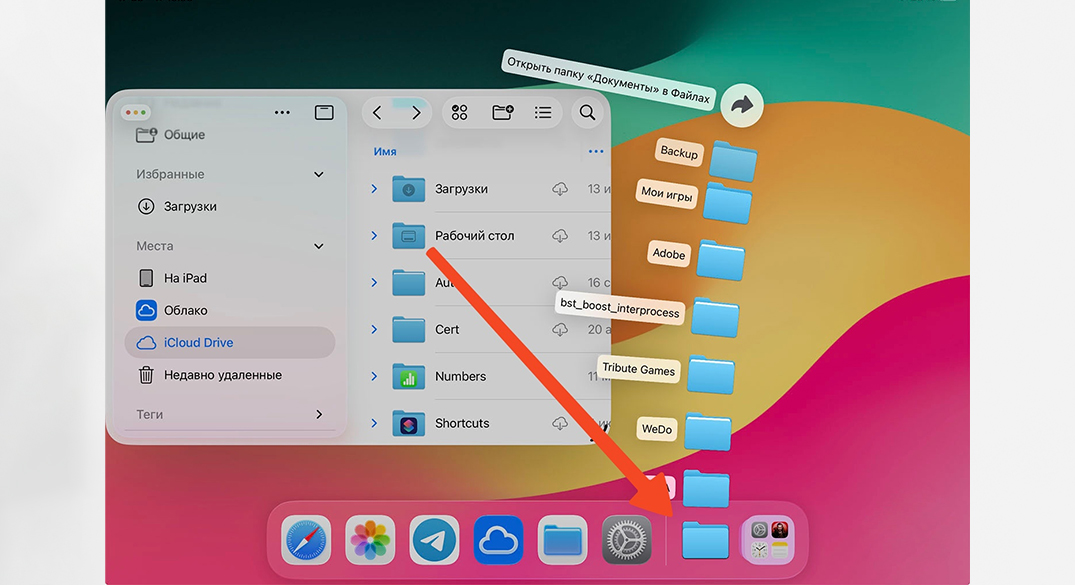Viewport: 1075px width, 585px height.
Task: Open list view options icon
Action: click(x=543, y=113)
